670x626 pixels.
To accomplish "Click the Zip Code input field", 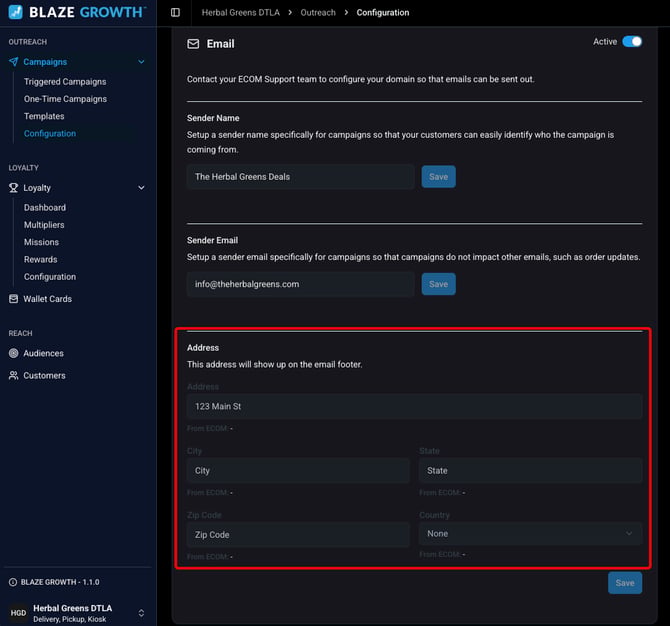I will pos(298,535).
